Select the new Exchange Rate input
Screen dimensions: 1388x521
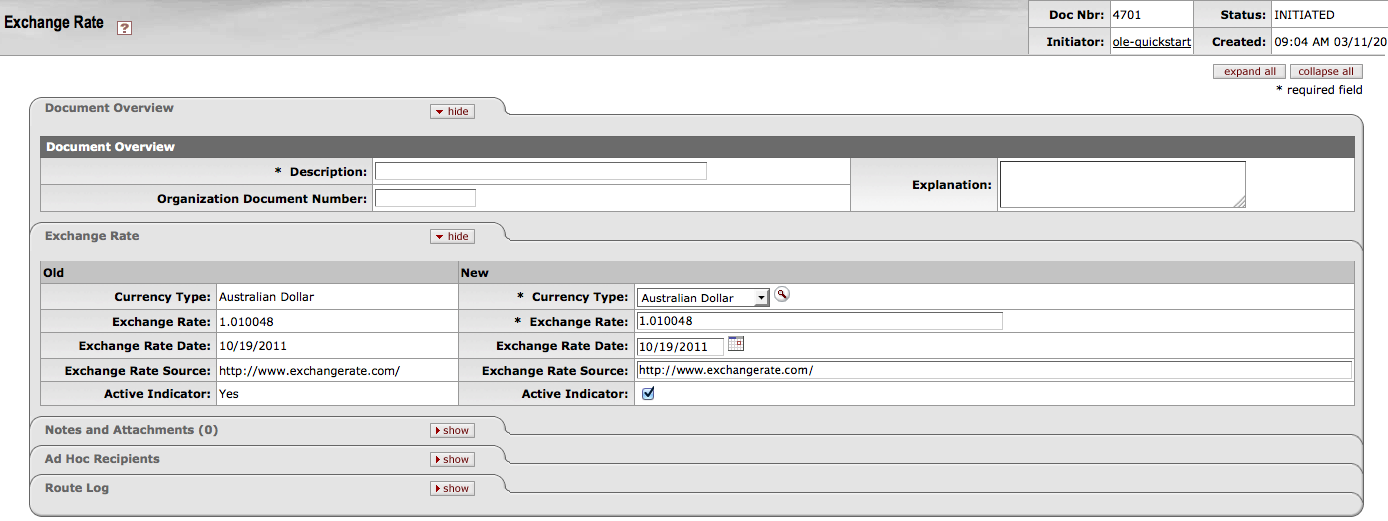tap(819, 321)
